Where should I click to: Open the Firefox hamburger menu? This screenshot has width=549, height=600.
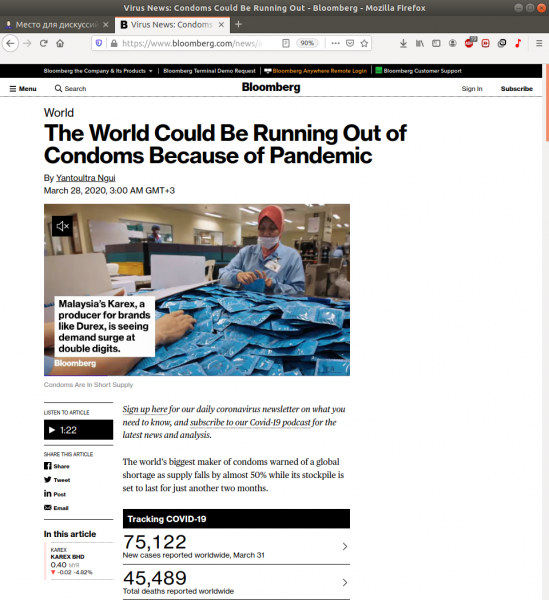539,43
